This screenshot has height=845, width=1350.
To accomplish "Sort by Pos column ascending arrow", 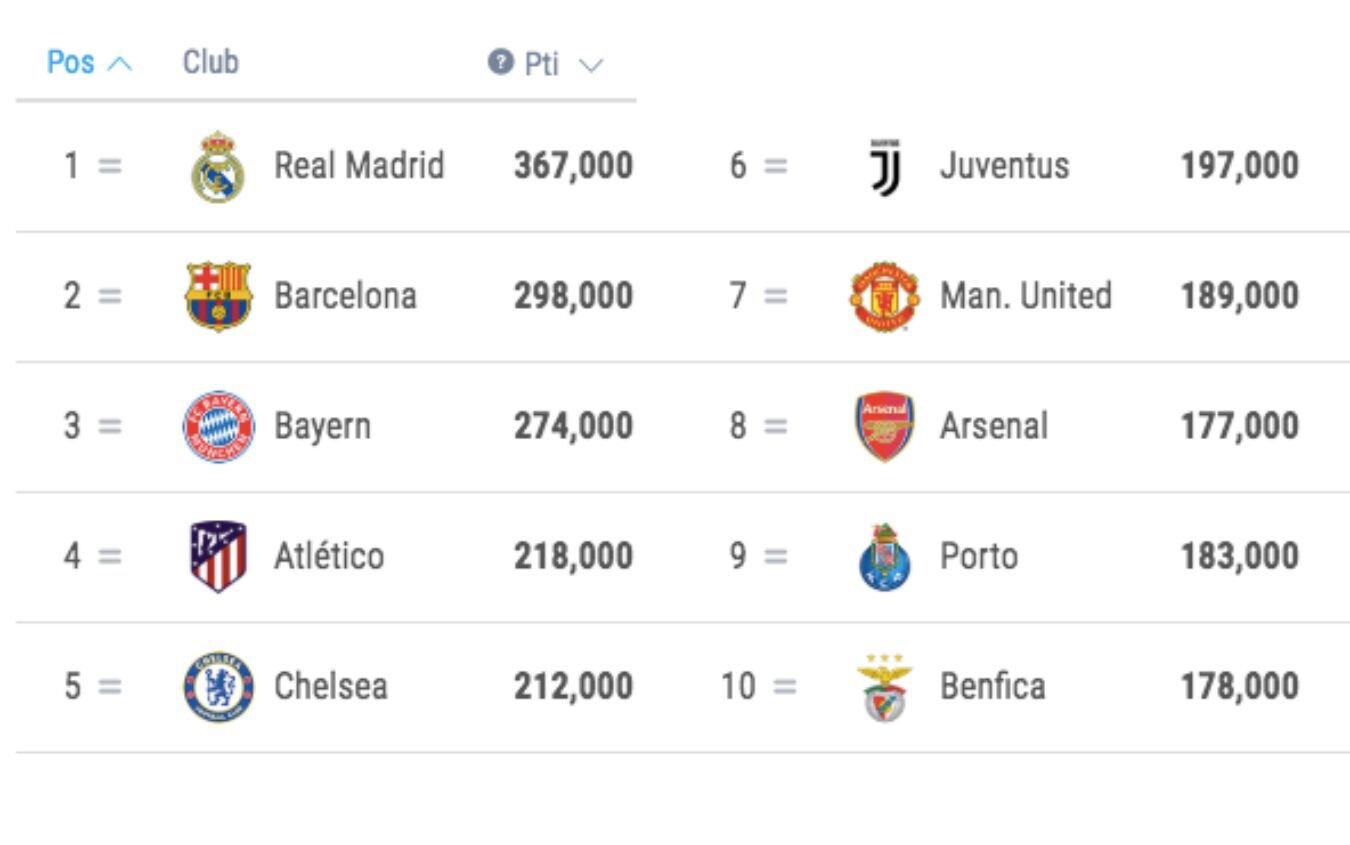I will click(119, 64).
